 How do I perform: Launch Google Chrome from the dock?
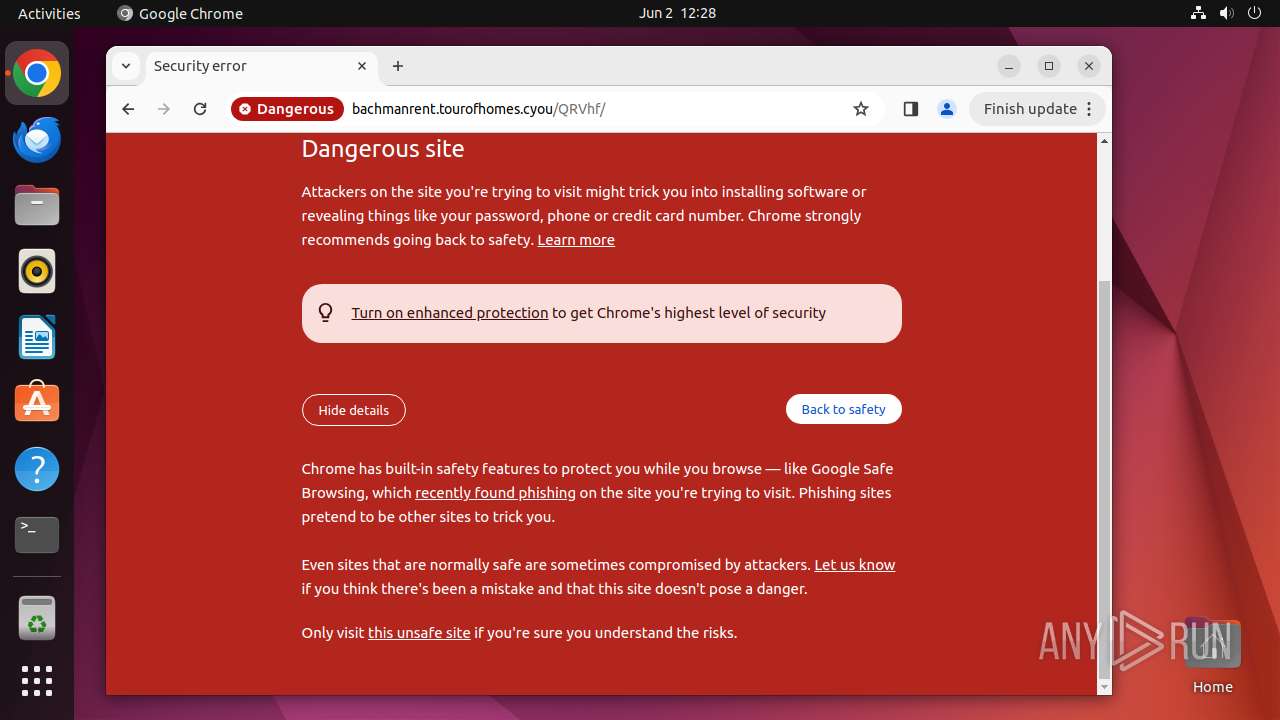click(37, 74)
